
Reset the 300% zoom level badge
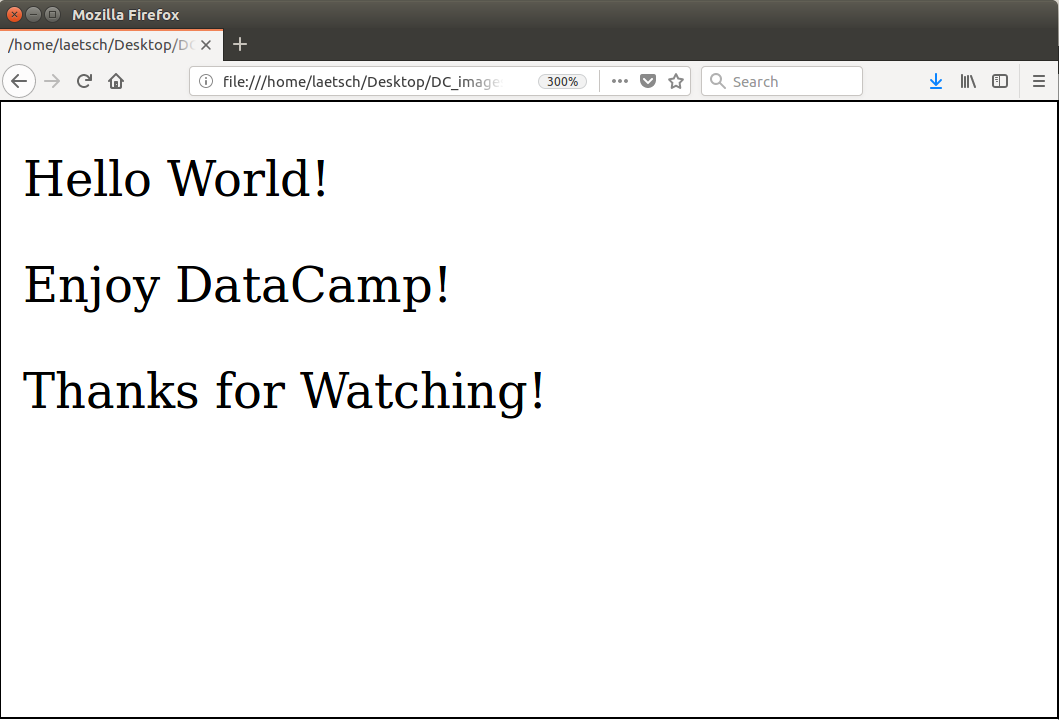(x=562, y=82)
